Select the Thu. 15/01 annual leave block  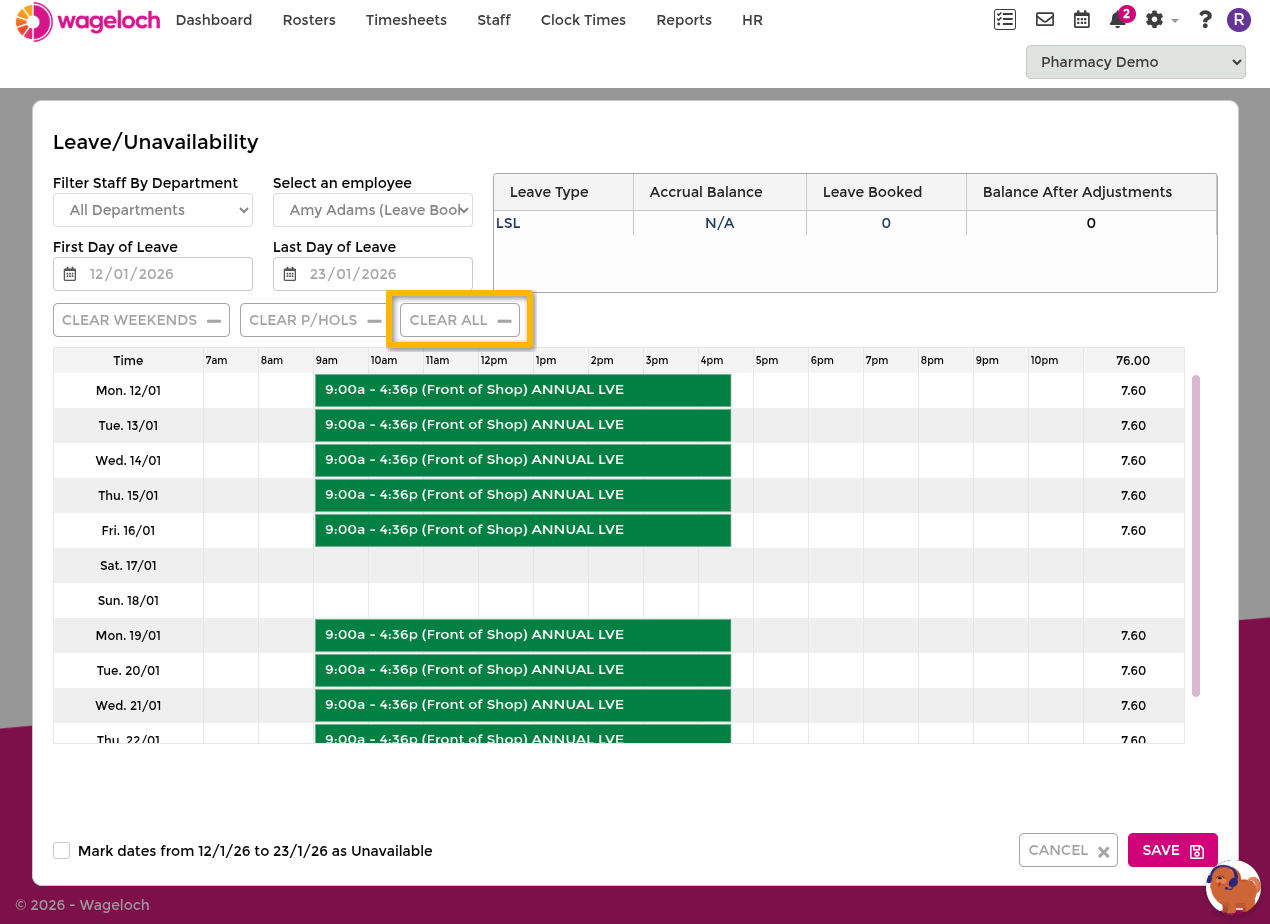(x=523, y=495)
